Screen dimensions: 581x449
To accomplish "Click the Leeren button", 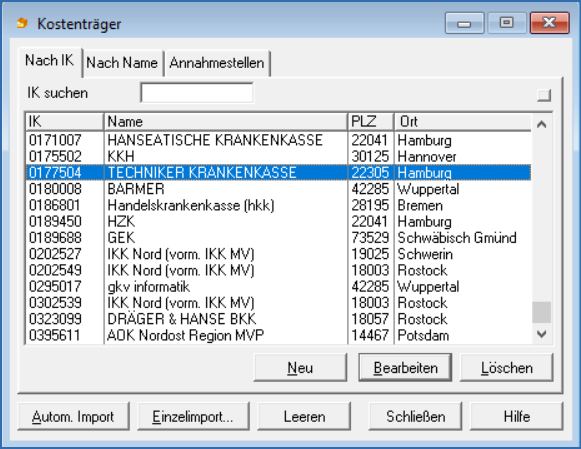I will coord(304,417).
